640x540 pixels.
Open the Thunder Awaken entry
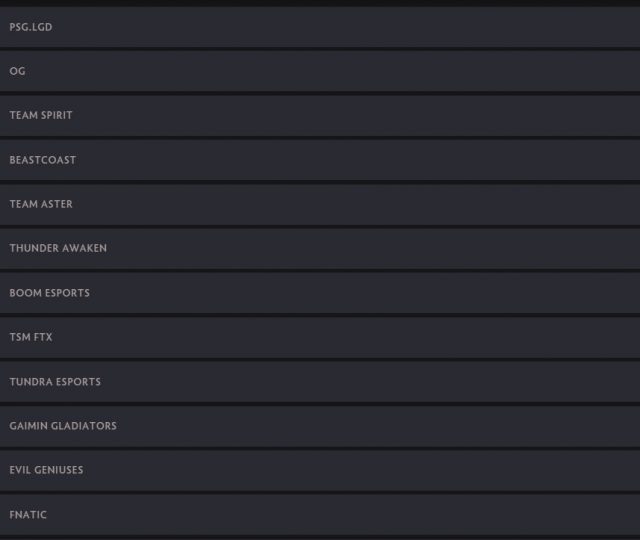(320, 248)
